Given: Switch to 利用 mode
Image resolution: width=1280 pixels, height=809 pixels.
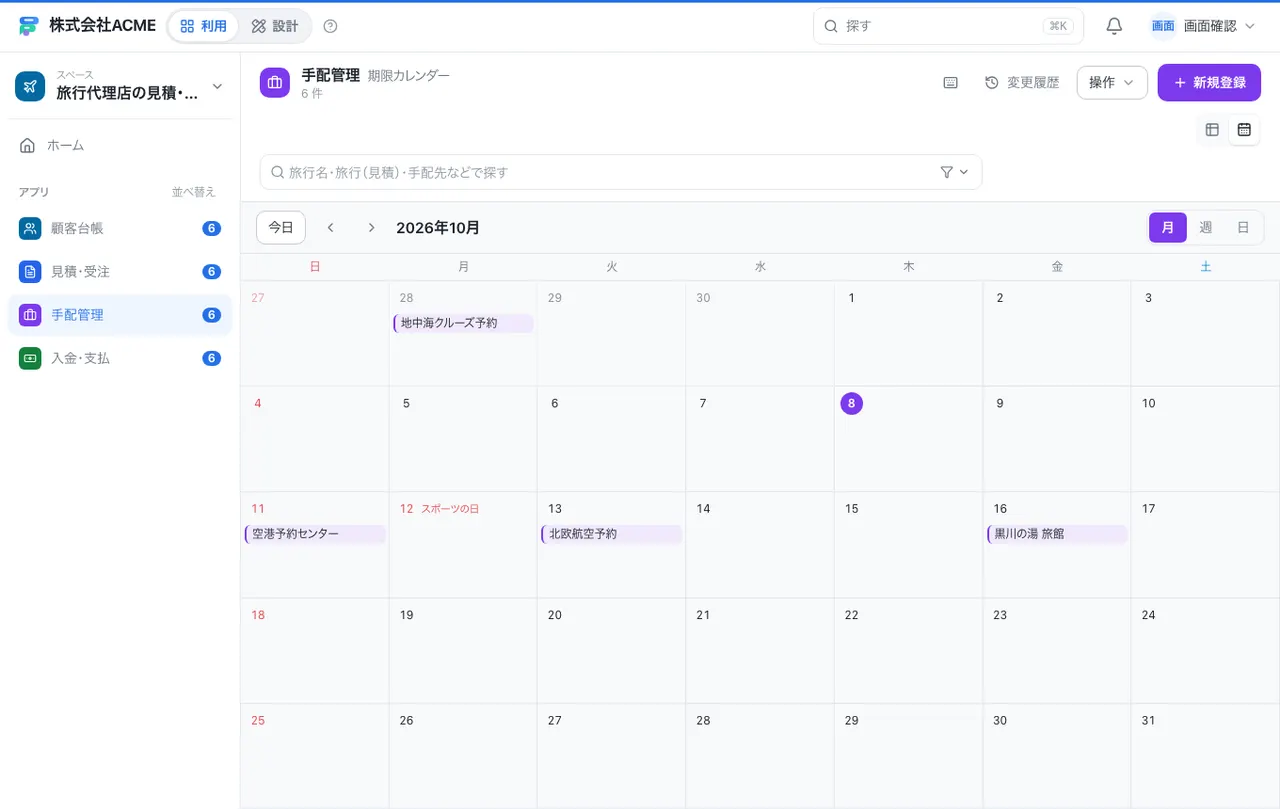Looking at the screenshot, I should click(x=204, y=26).
